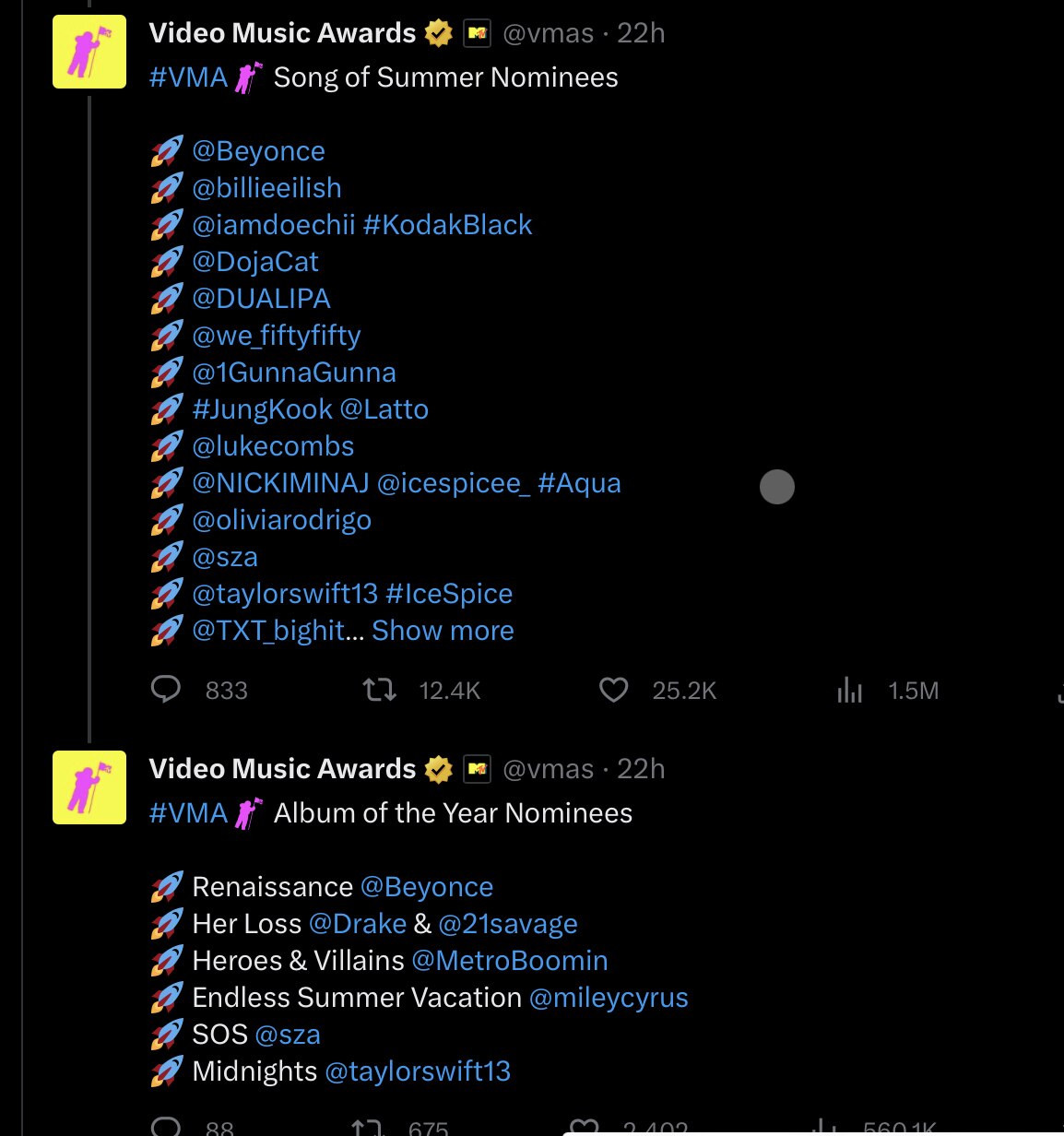Retweet the Song of Summer Nominees post
The image size is (1064, 1136).
point(380,690)
